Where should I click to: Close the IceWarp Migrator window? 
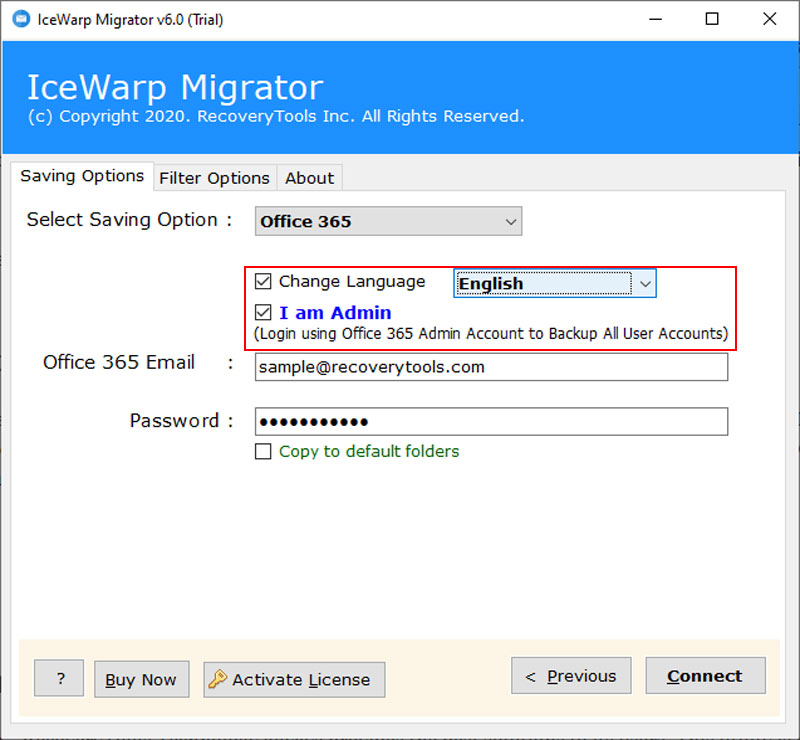(x=769, y=19)
